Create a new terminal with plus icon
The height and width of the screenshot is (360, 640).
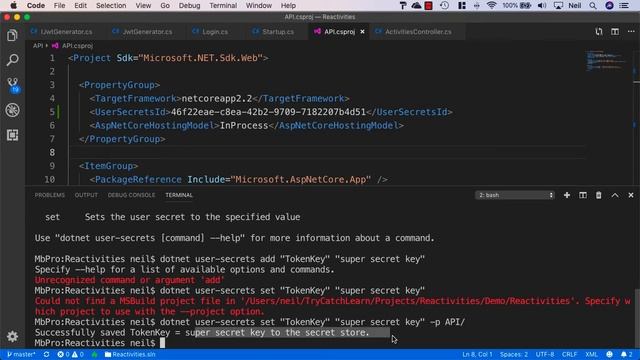tap(567, 195)
